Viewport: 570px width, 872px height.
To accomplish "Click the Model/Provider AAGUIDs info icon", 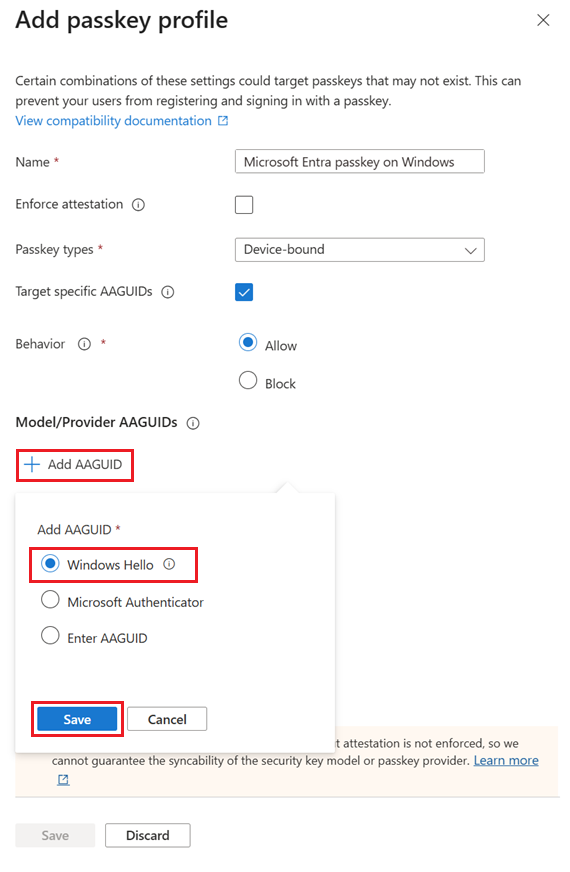I will (193, 423).
